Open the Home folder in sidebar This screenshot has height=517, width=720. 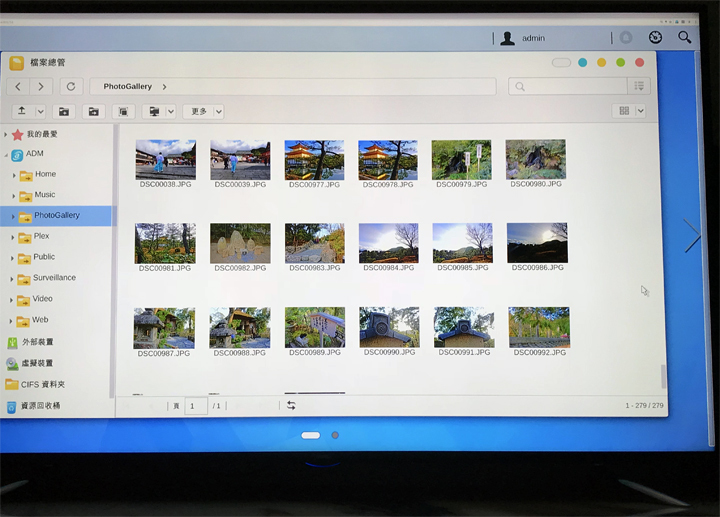click(45, 174)
